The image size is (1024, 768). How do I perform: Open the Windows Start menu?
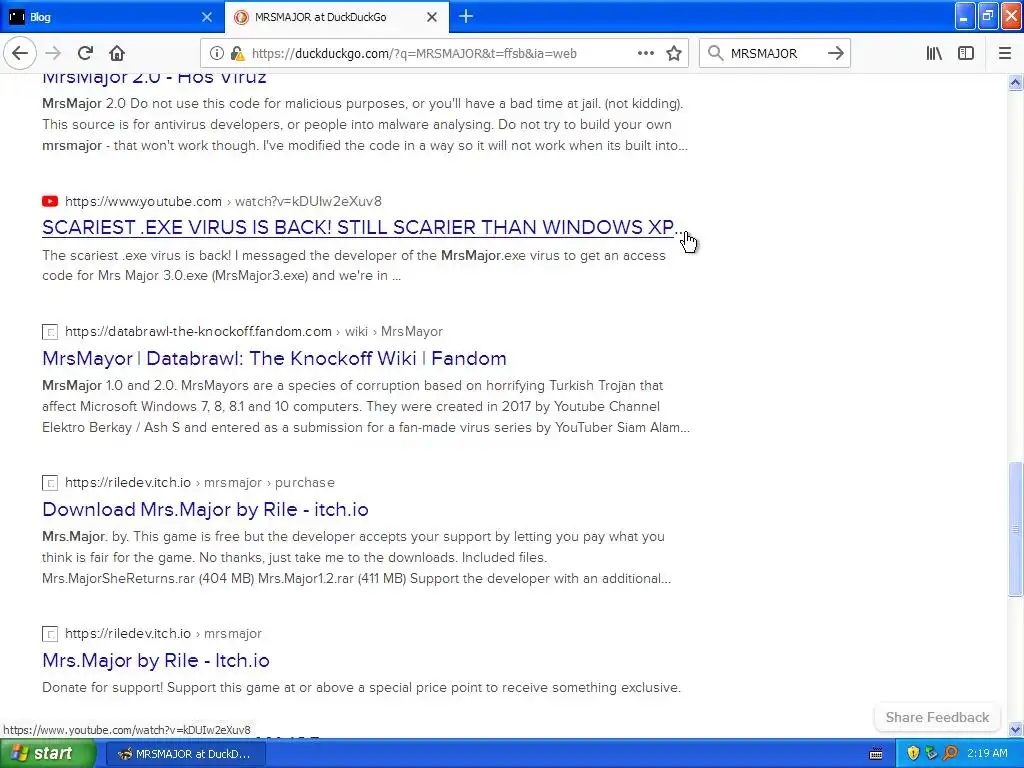coord(47,754)
